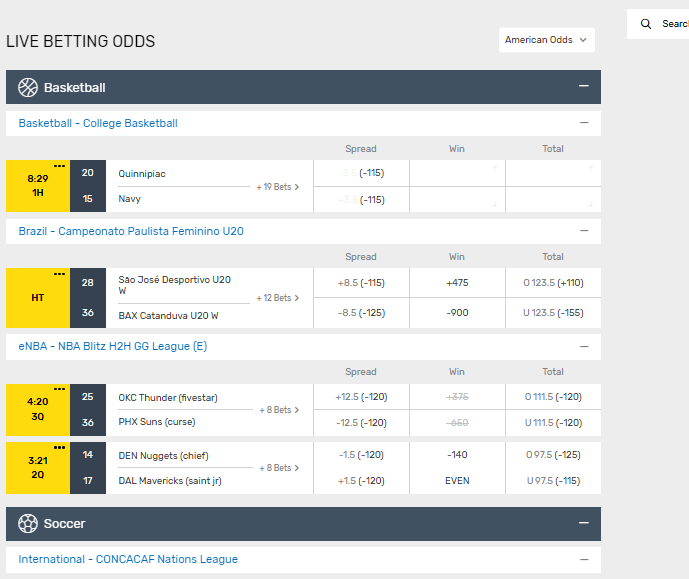
Task: Click three-dots icon on São José HT tile
Action: point(59,274)
